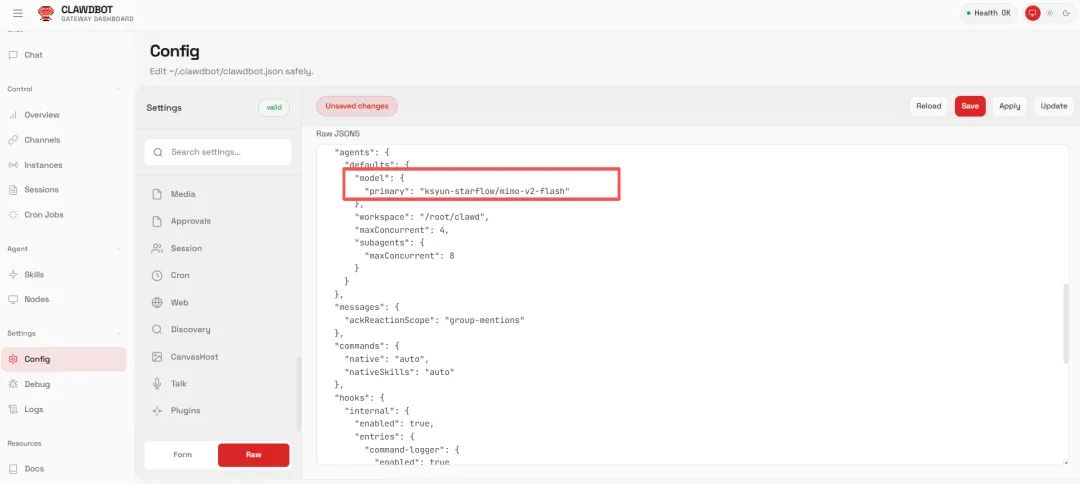1080x484 pixels.
Task: Collapse sidebar with the hamburger menu icon
Action: (x=17, y=13)
